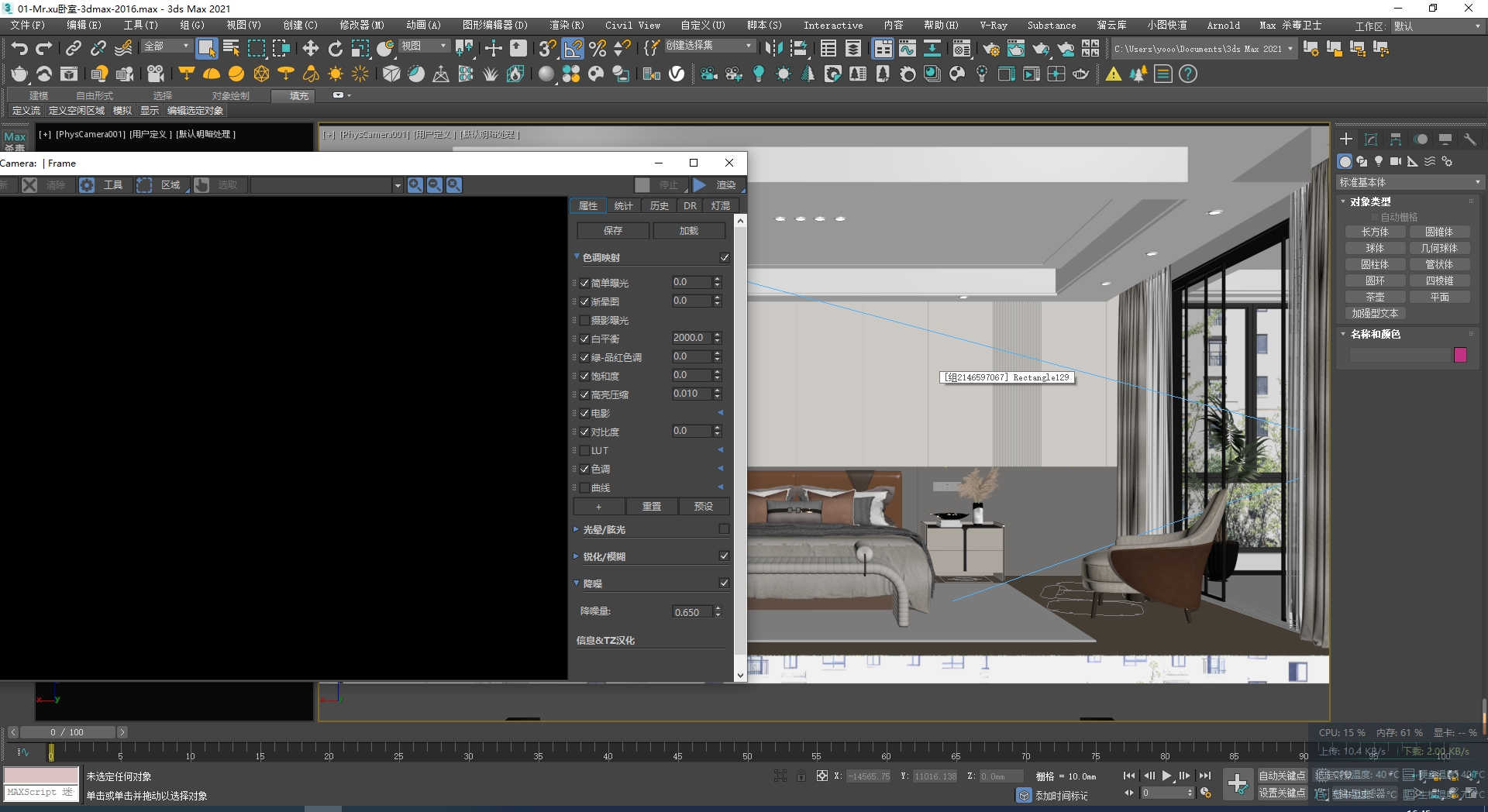Toggle the 渐晕图 checkbox
The image size is (1488, 812).
click(585, 301)
